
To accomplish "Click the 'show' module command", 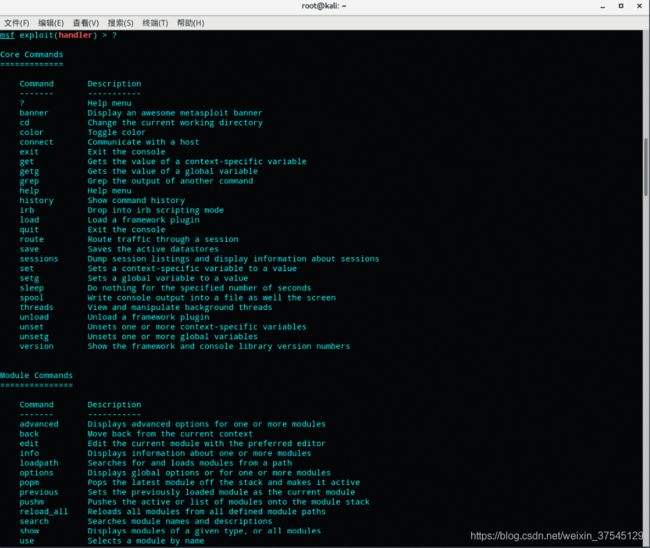I will point(29,531).
